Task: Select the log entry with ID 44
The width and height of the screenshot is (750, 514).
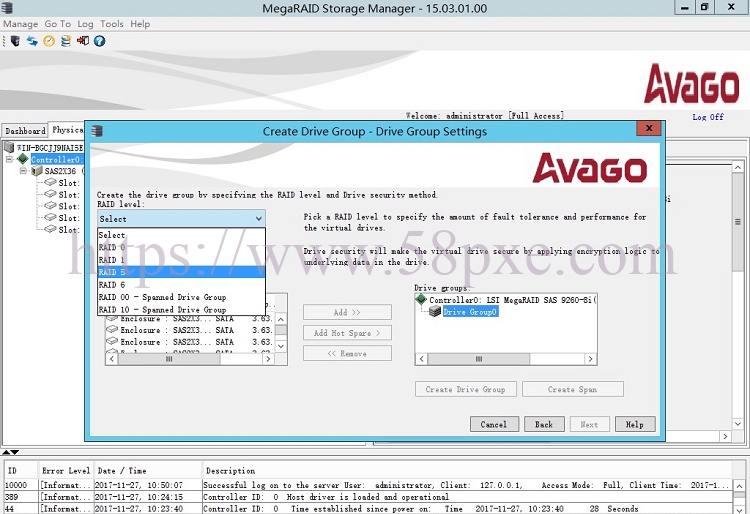Action: (368, 509)
